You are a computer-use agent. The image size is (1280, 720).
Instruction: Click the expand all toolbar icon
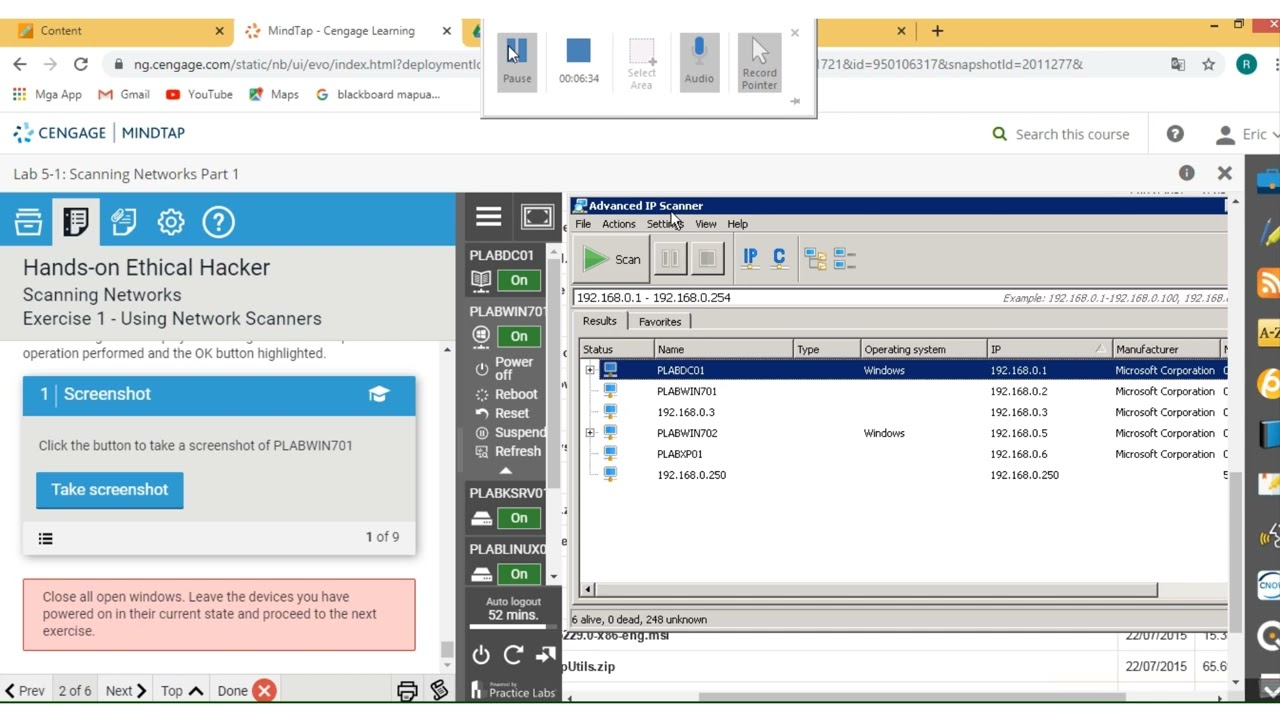click(x=815, y=259)
